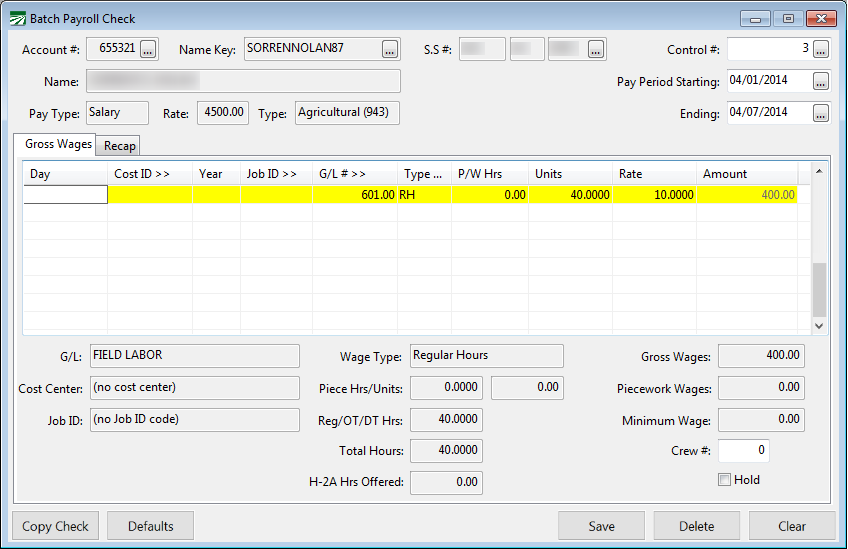Click the Batch Payroll Check app icon
This screenshot has height=549, width=848.
coord(17,19)
